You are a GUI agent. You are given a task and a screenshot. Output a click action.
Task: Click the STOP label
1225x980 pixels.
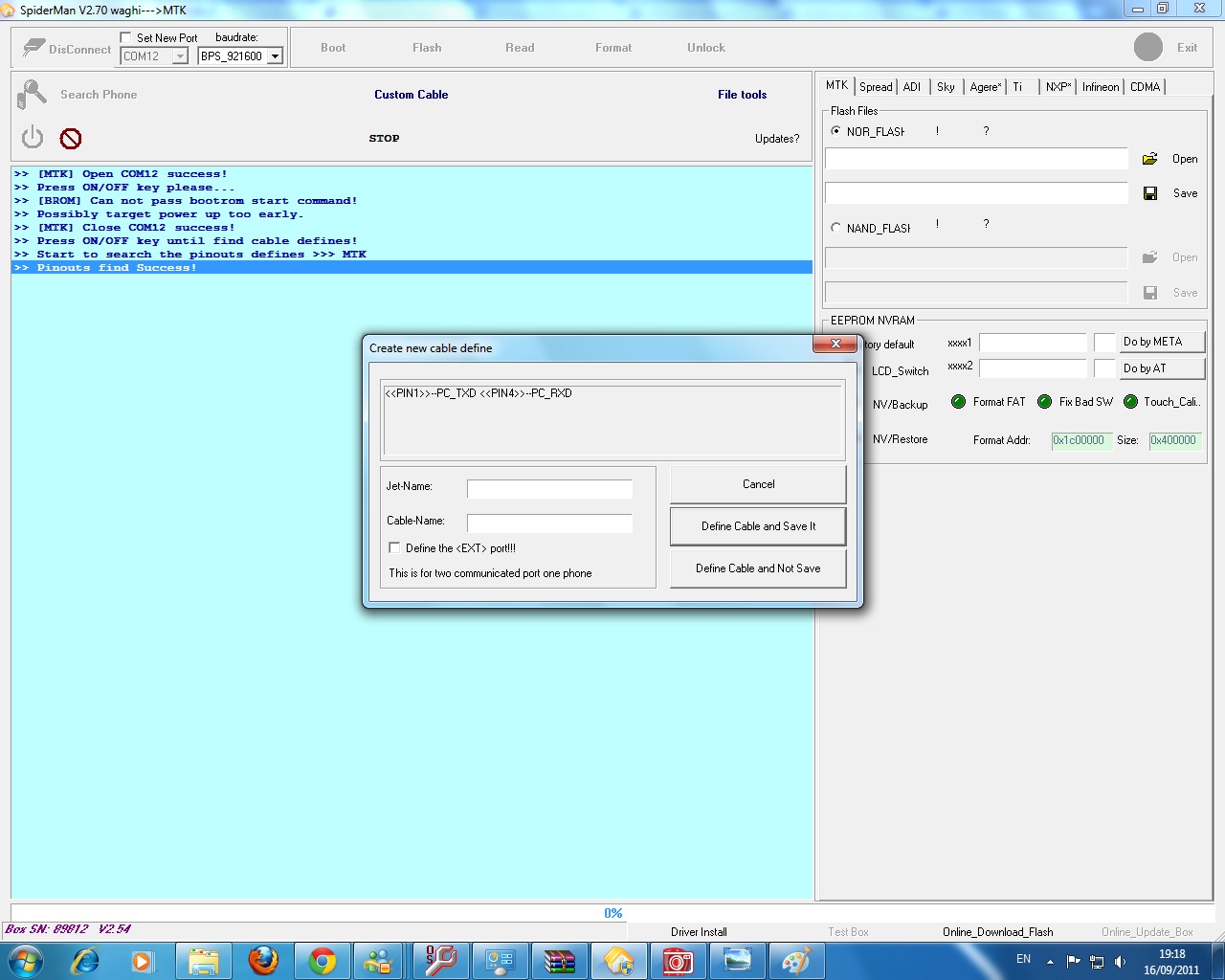384,139
